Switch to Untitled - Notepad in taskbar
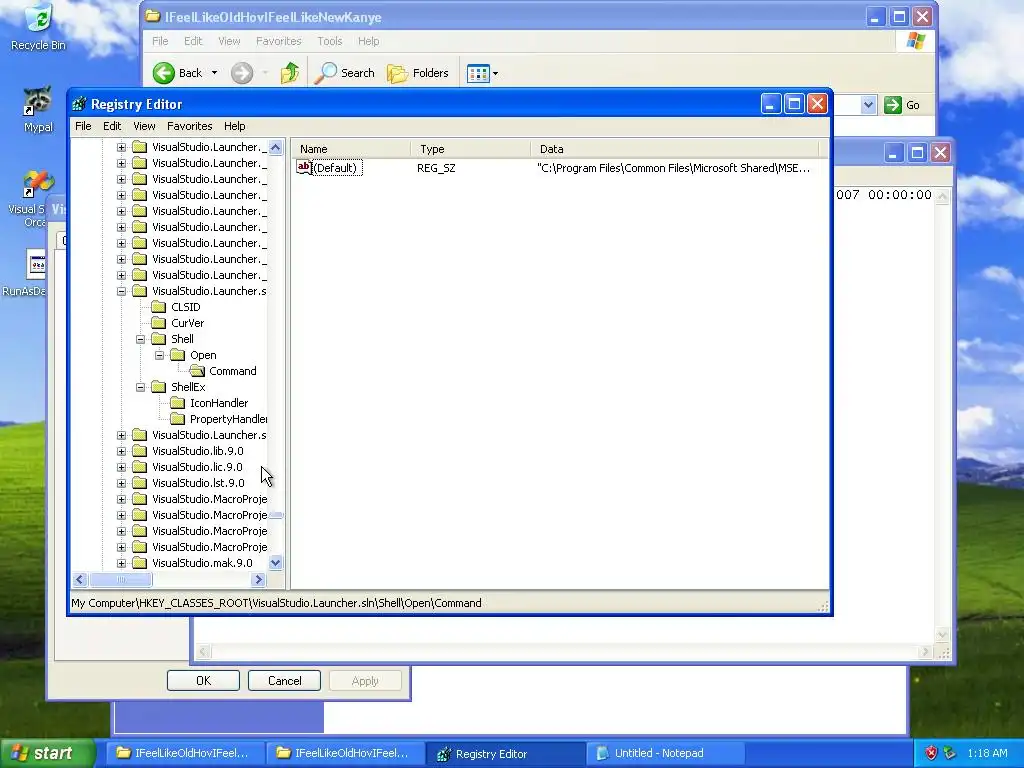The height and width of the screenshot is (768, 1024). pyautogui.click(x=665, y=754)
